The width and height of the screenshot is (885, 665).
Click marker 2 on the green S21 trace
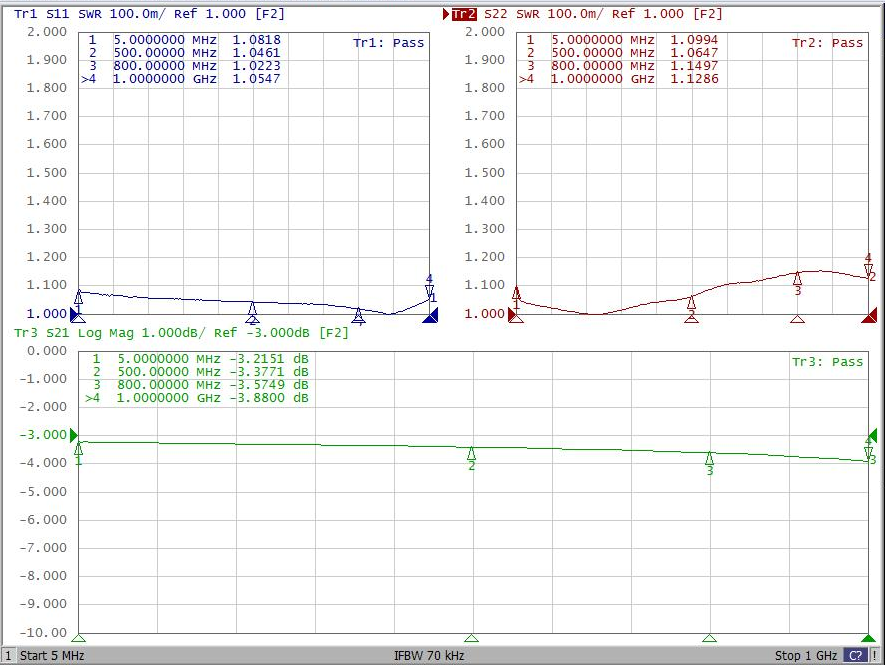coord(471,453)
